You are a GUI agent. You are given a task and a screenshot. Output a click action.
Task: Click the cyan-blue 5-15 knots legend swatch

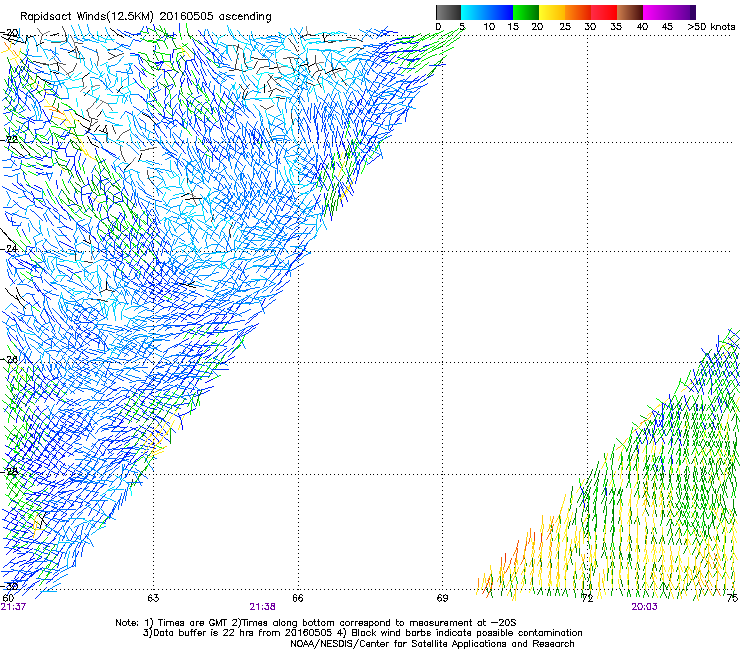point(487,12)
